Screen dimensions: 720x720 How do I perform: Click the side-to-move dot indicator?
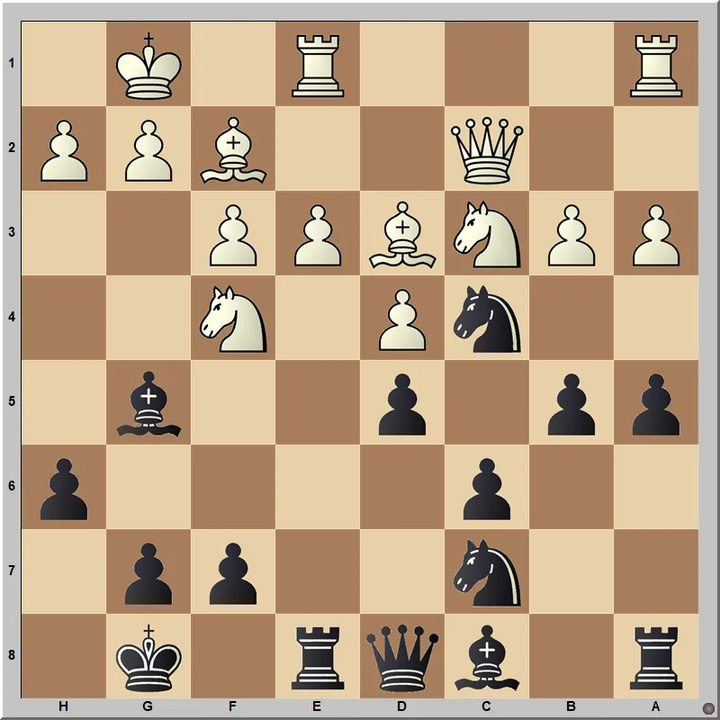(708, 708)
